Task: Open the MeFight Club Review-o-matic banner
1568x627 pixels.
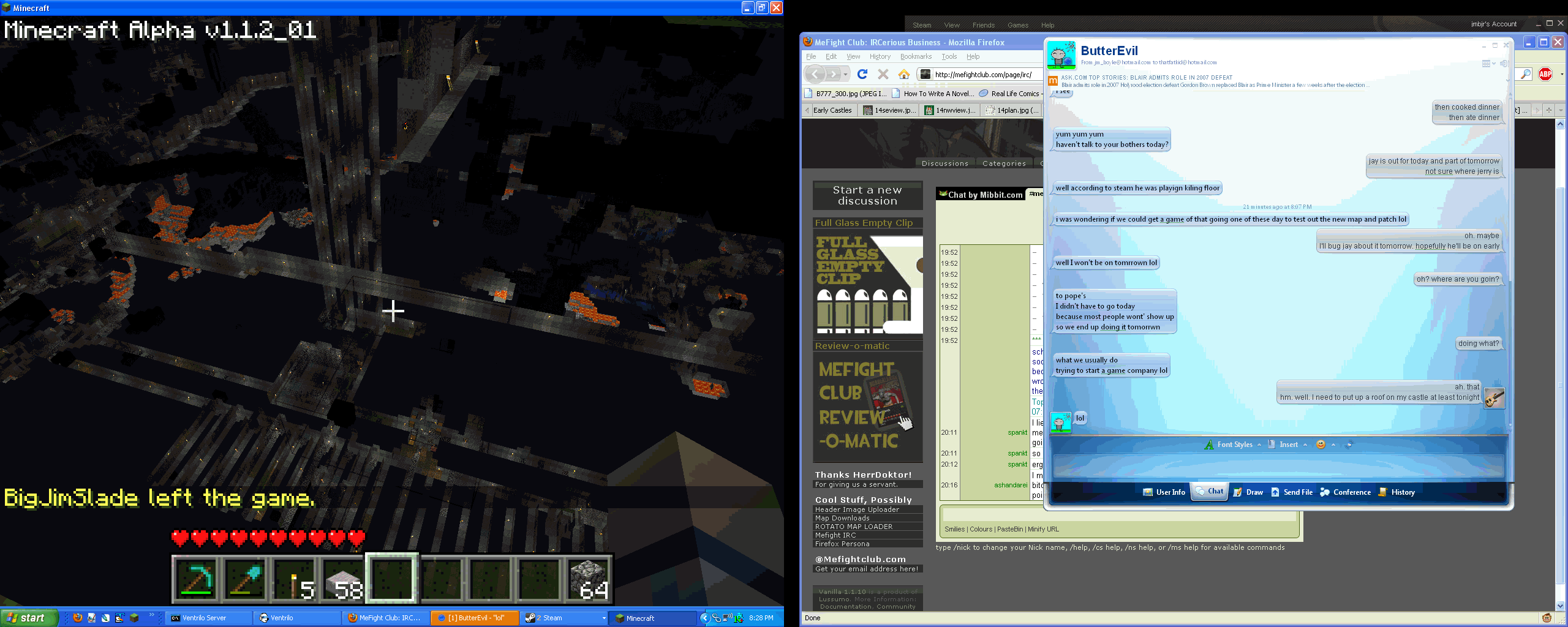Action: (868, 407)
